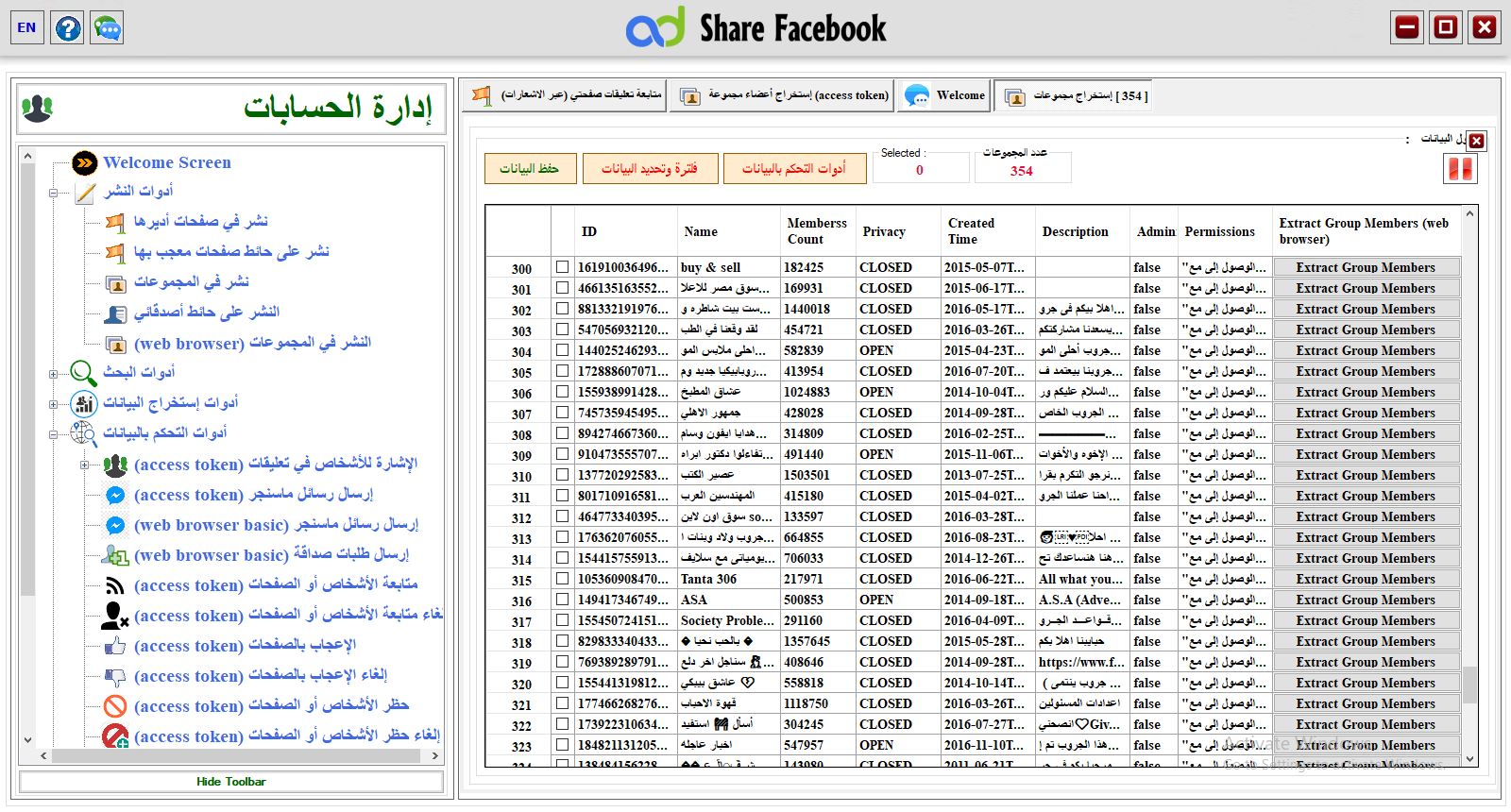This screenshot has height=812, width=1511.
Task: Tick the checkbox for row 323
Action: pyautogui.click(x=563, y=745)
